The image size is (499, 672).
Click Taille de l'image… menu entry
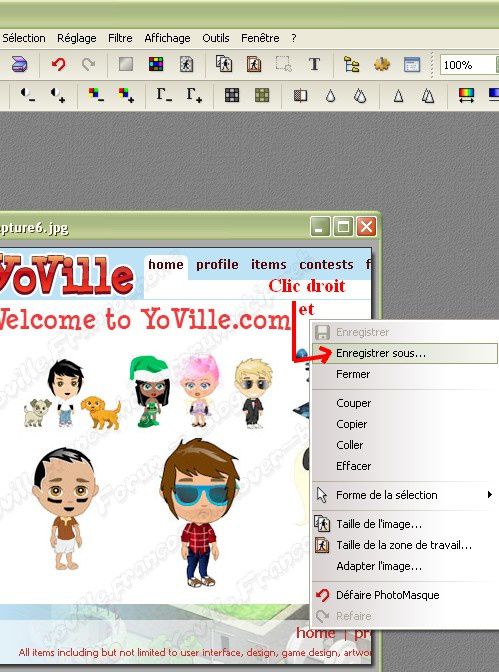(379, 524)
